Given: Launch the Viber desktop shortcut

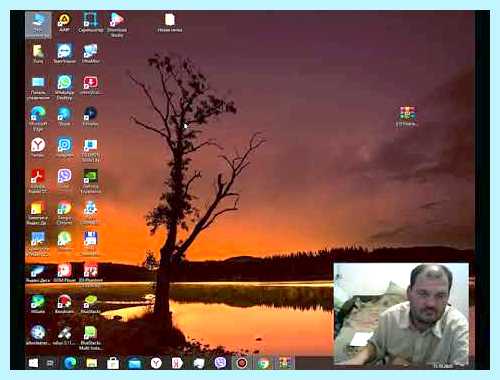Looking at the screenshot, I should (64, 179).
